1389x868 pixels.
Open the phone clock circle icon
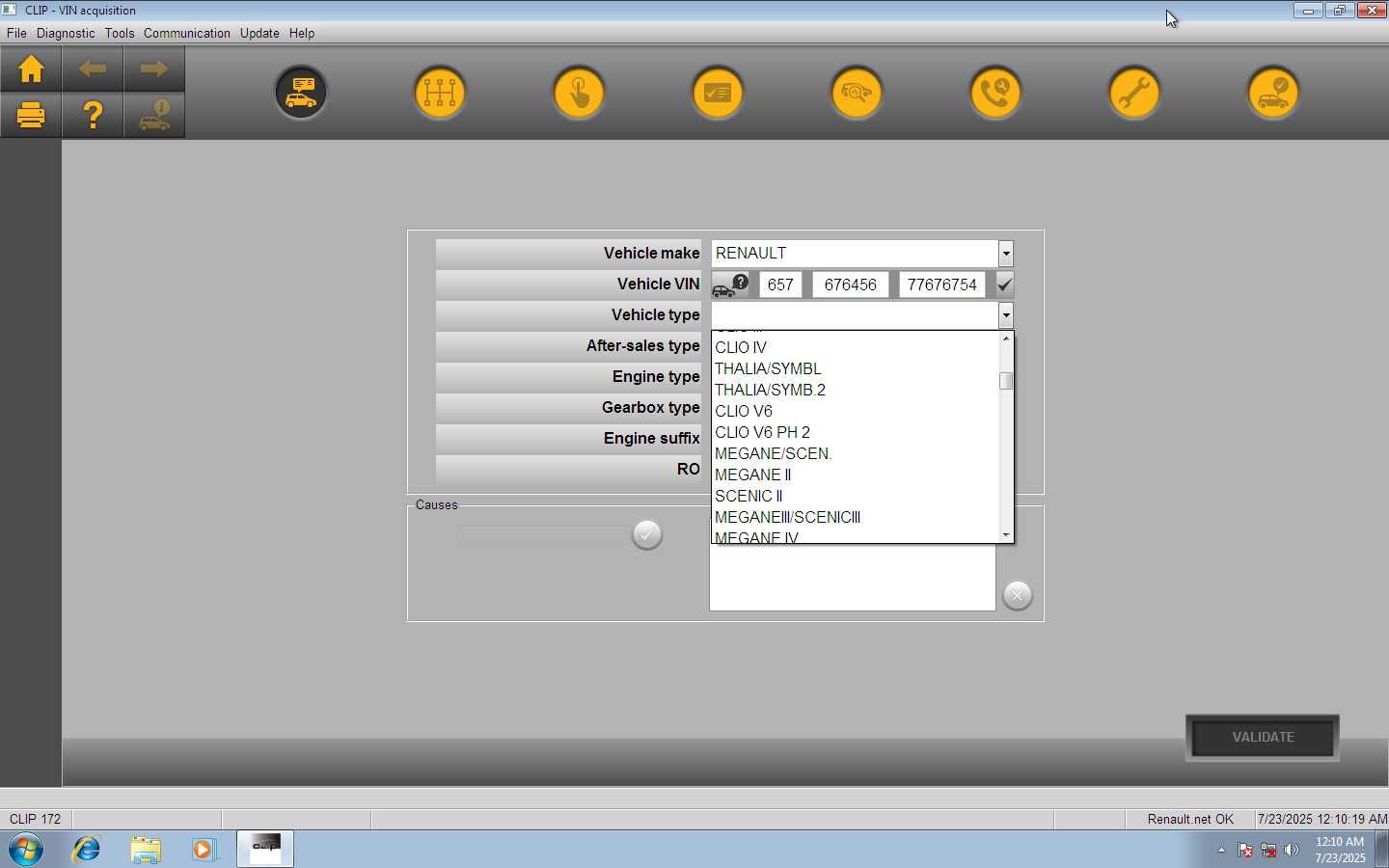(x=995, y=93)
